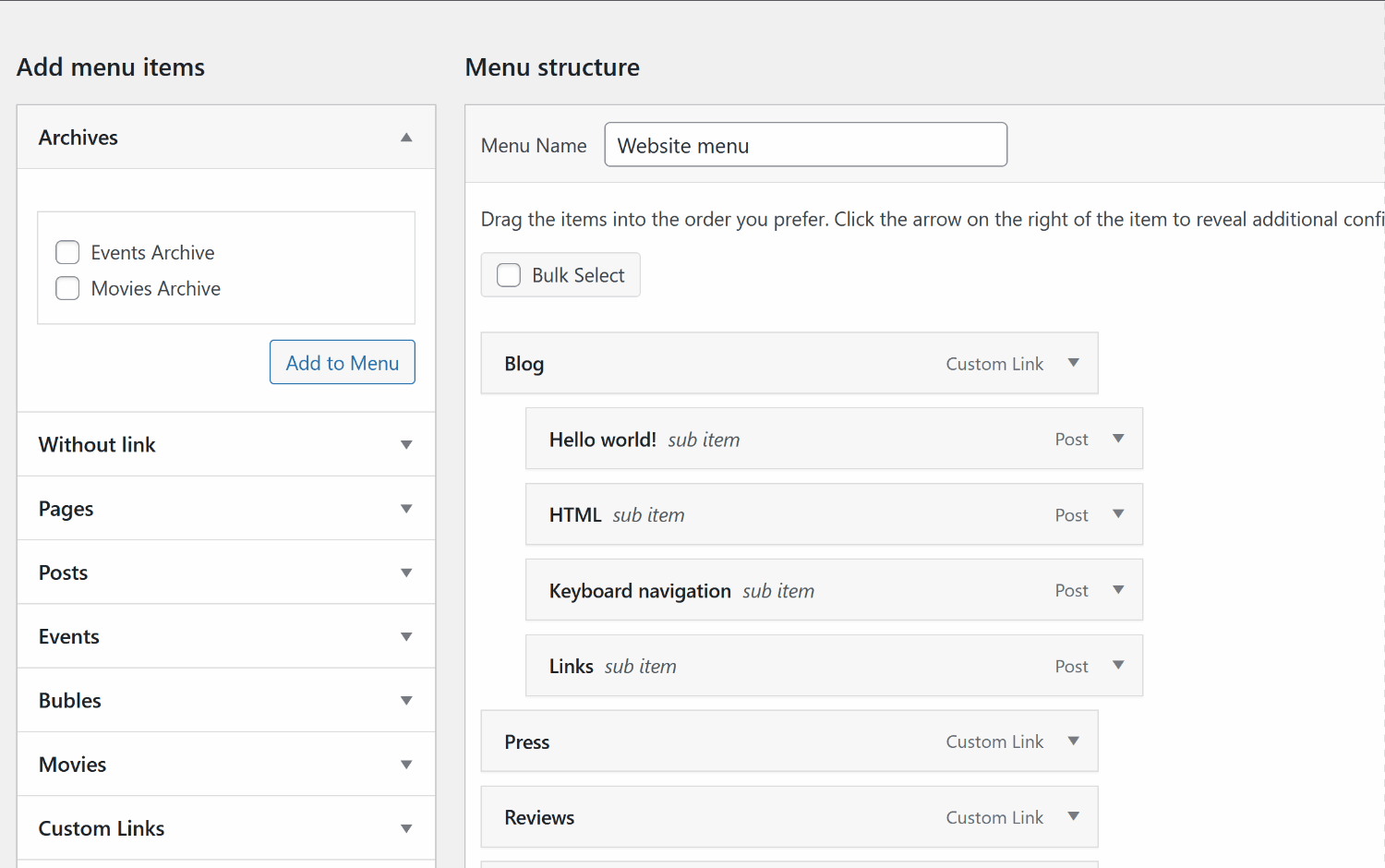Open the Press menu item settings

click(x=1074, y=741)
